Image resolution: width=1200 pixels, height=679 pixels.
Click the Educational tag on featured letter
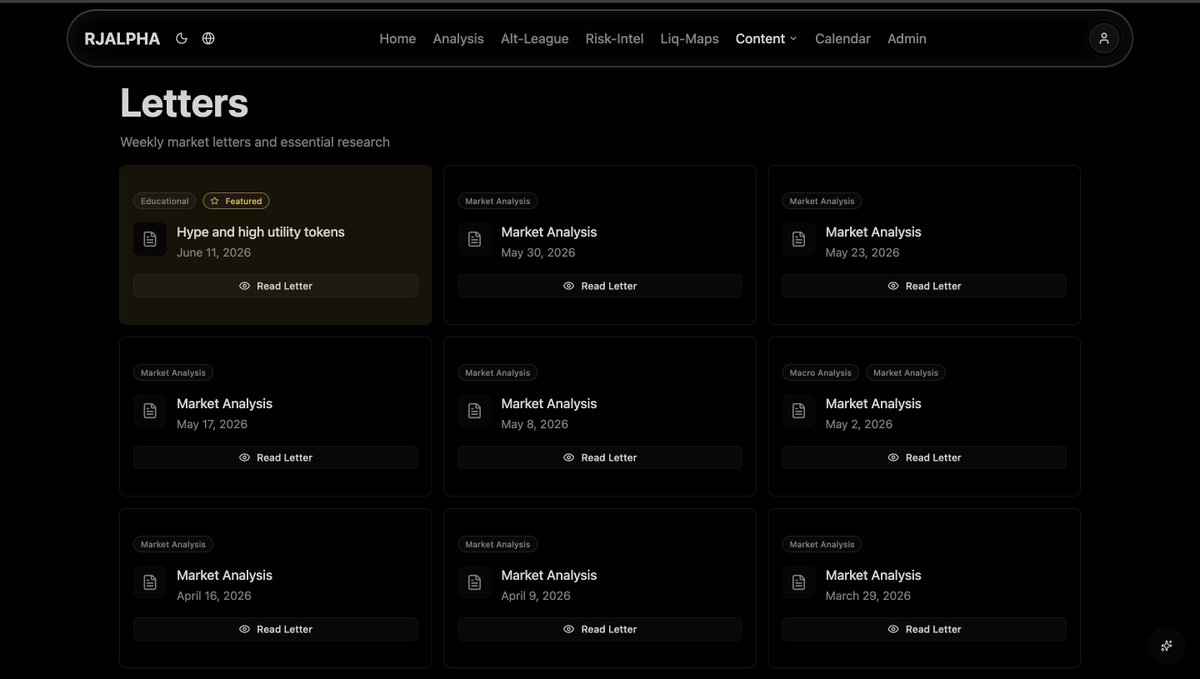[x=165, y=201]
